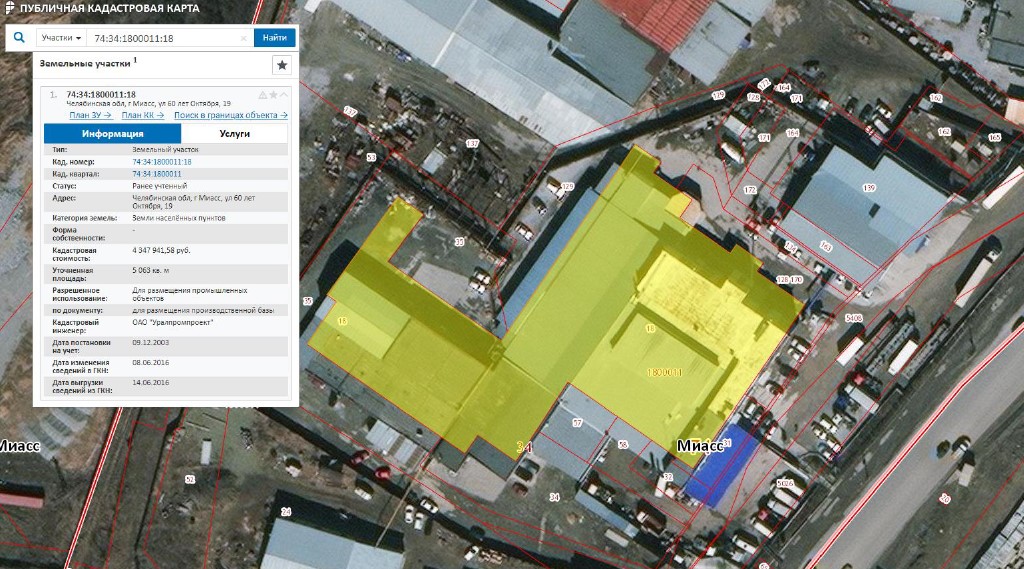The width and height of the screenshot is (1024, 569).
Task: Open favorites with the star button
Action: (282, 65)
